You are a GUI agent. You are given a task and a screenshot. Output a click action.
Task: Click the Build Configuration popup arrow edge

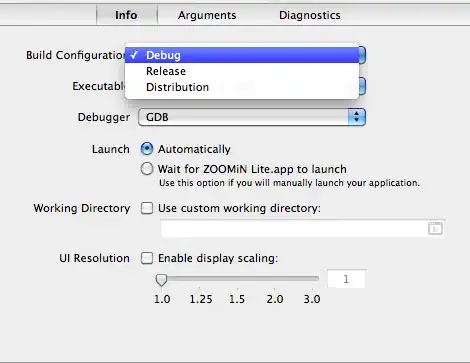[x=362, y=55]
